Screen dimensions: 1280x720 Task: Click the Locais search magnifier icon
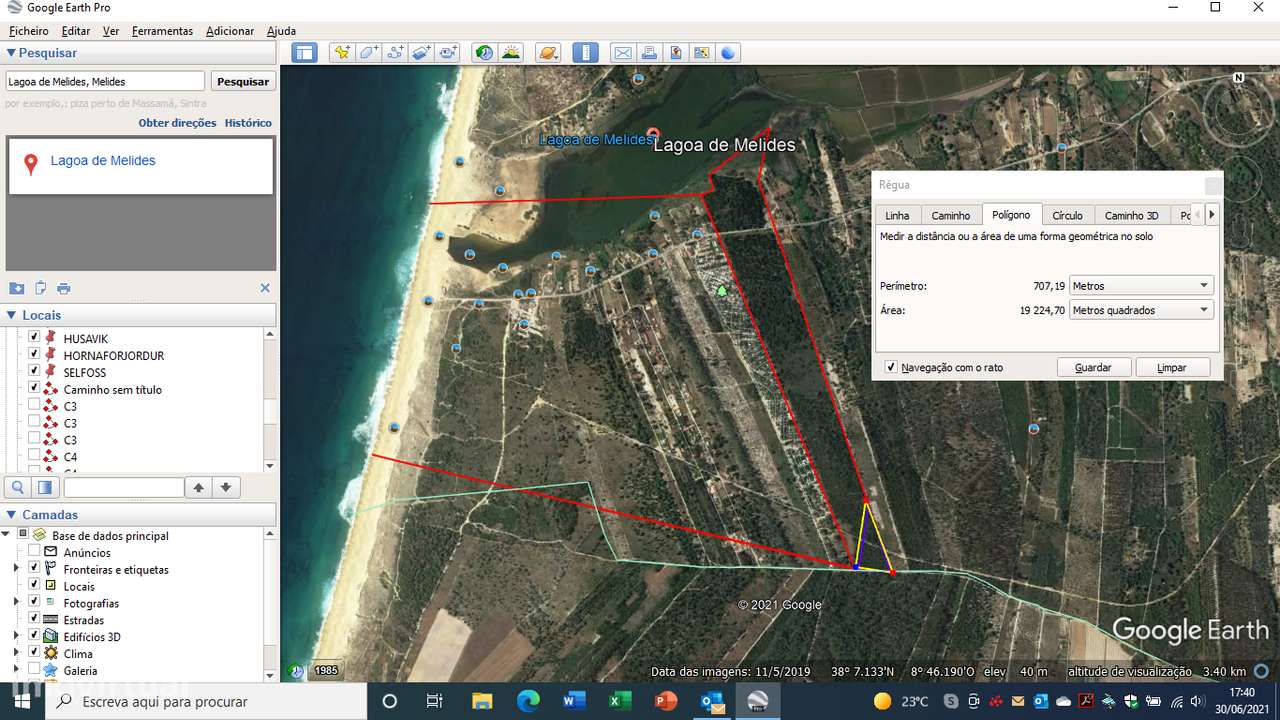click(18, 487)
